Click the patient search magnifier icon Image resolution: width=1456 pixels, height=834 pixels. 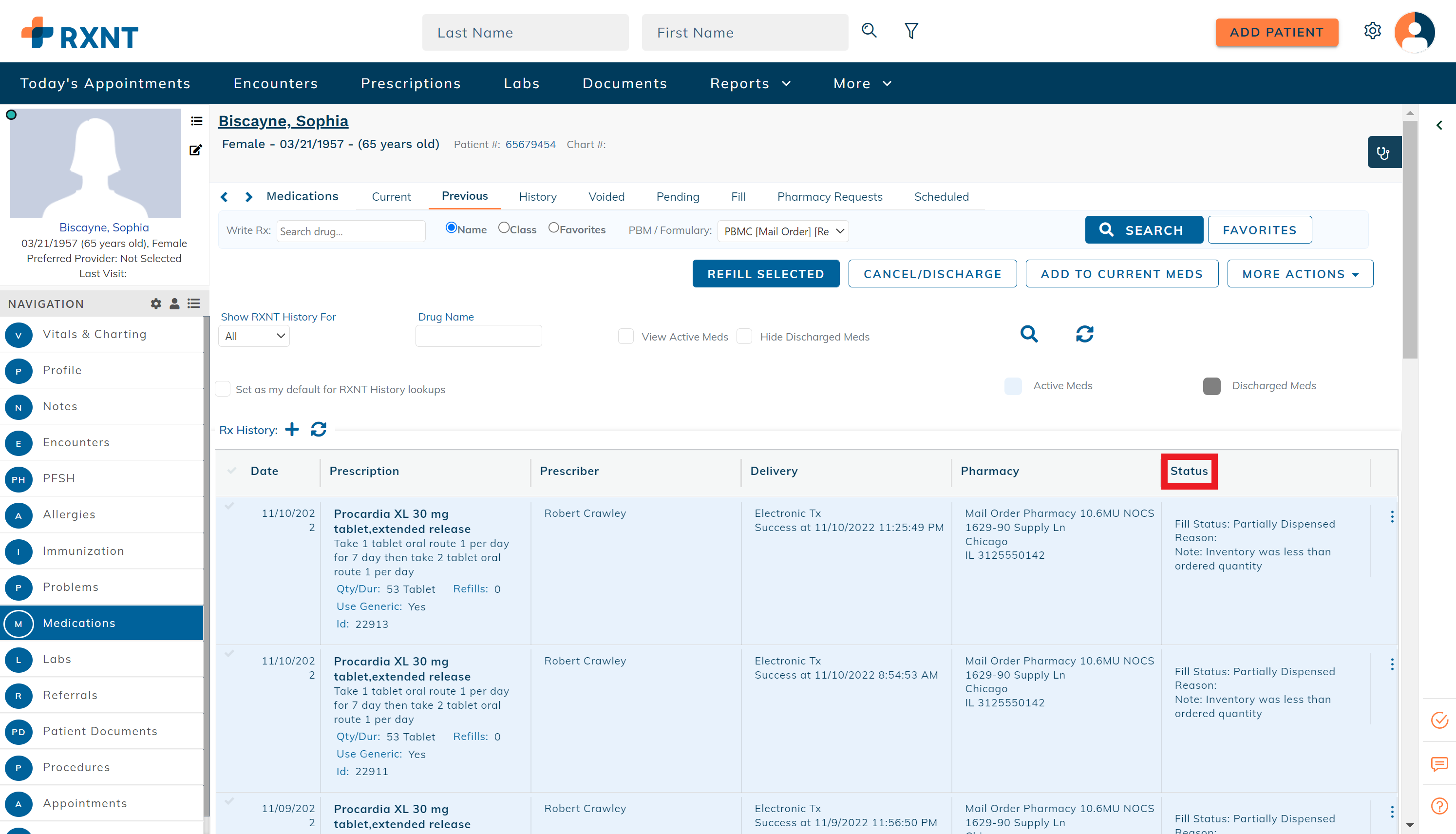[x=869, y=31]
